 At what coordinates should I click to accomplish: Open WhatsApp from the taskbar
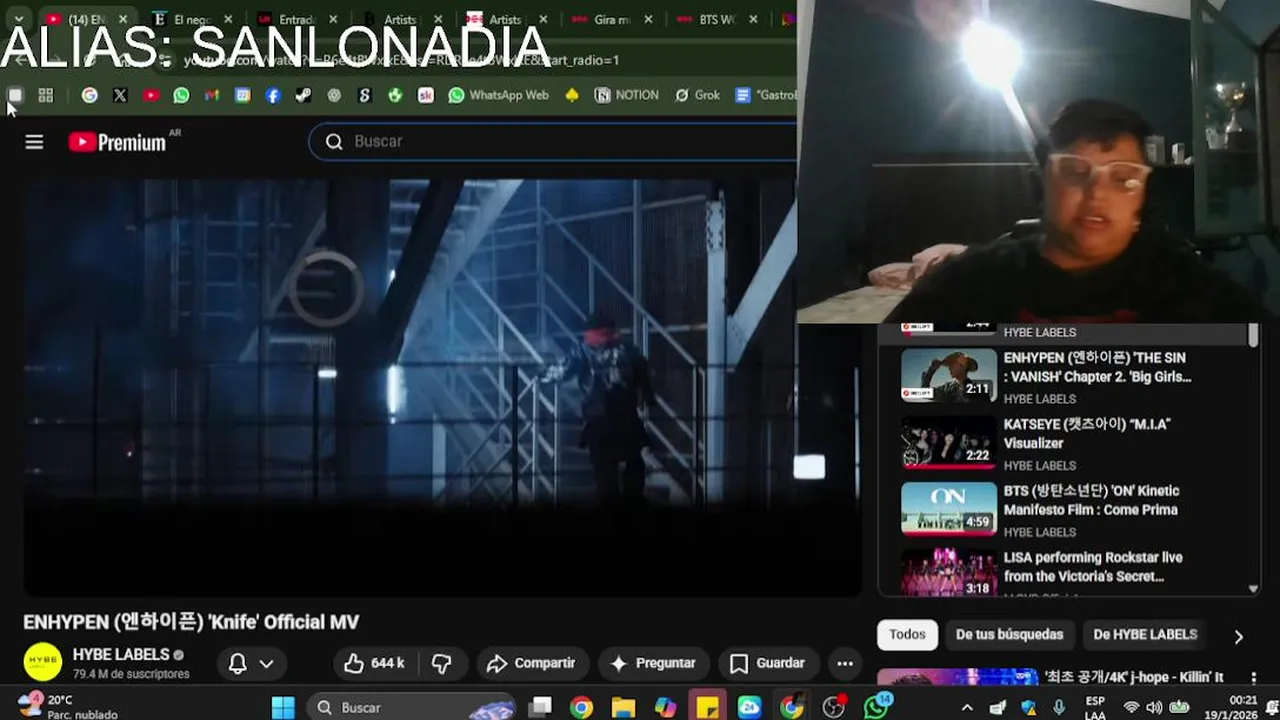point(877,707)
